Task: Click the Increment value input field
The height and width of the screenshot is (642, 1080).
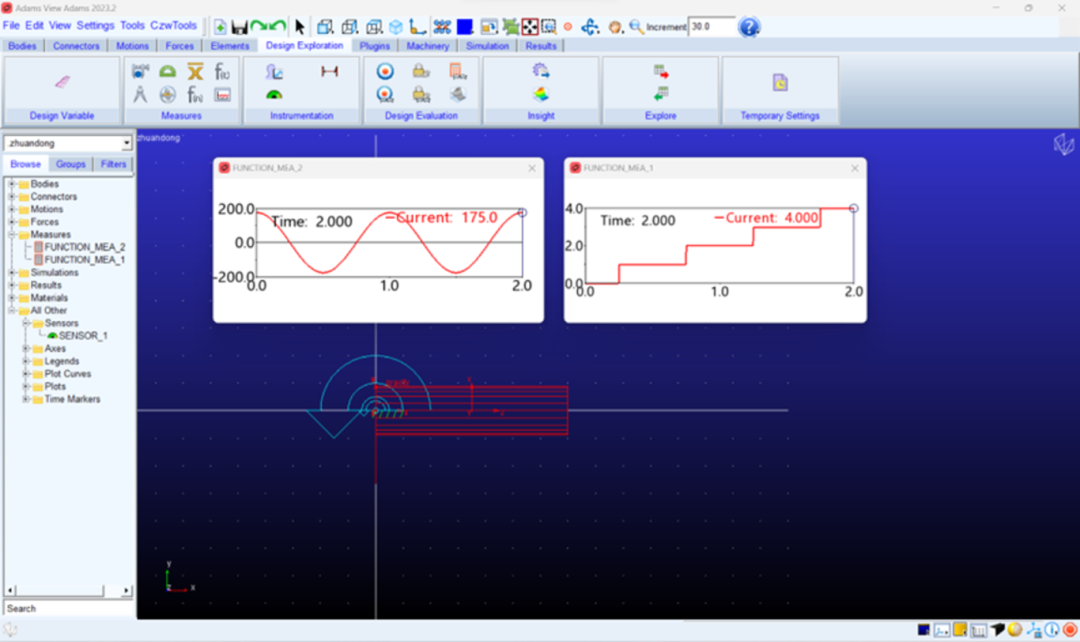Action: coord(712,27)
